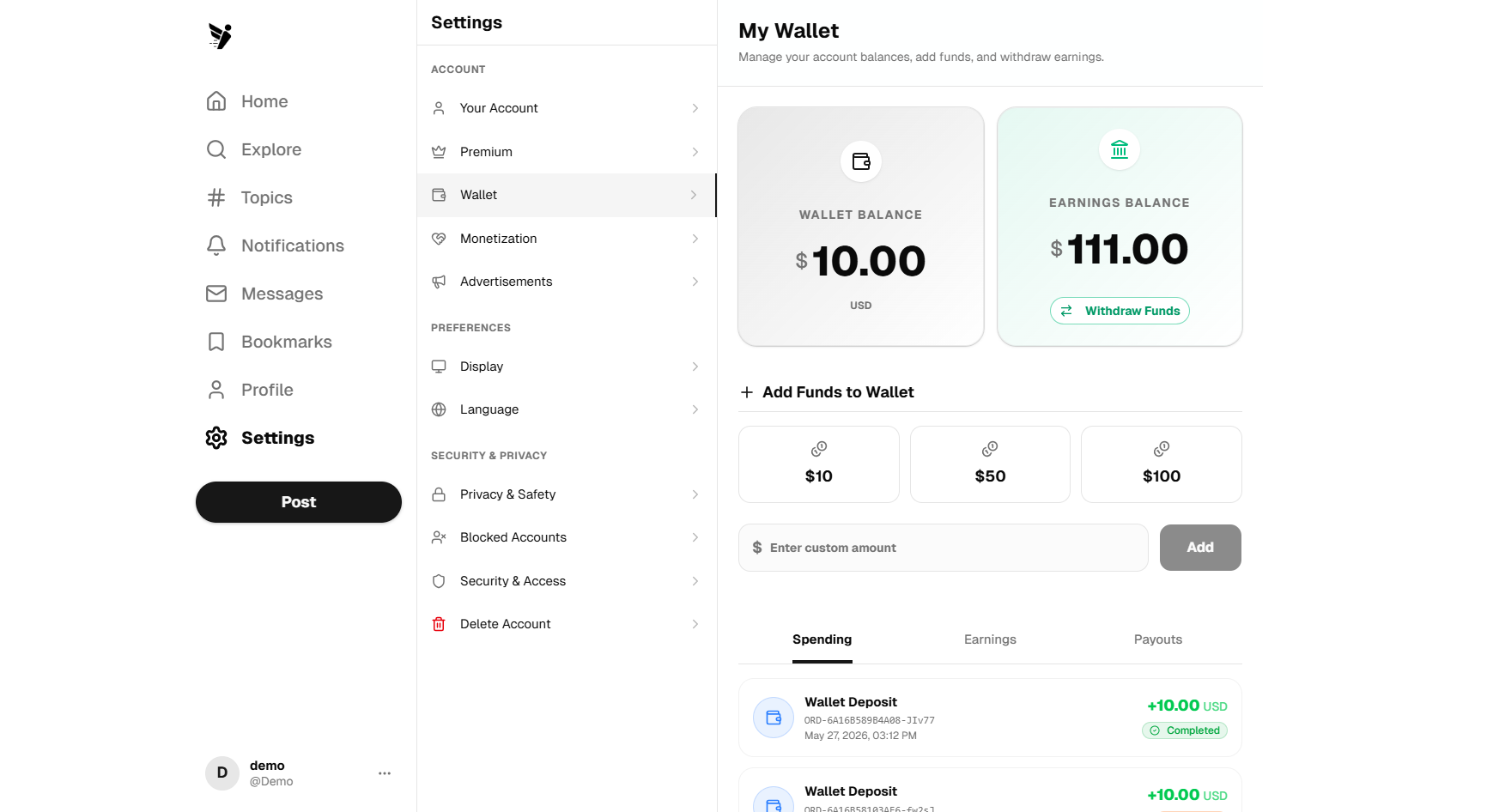The image size is (1493, 812).
Task: Click the Add button
Action: pos(1200,548)
